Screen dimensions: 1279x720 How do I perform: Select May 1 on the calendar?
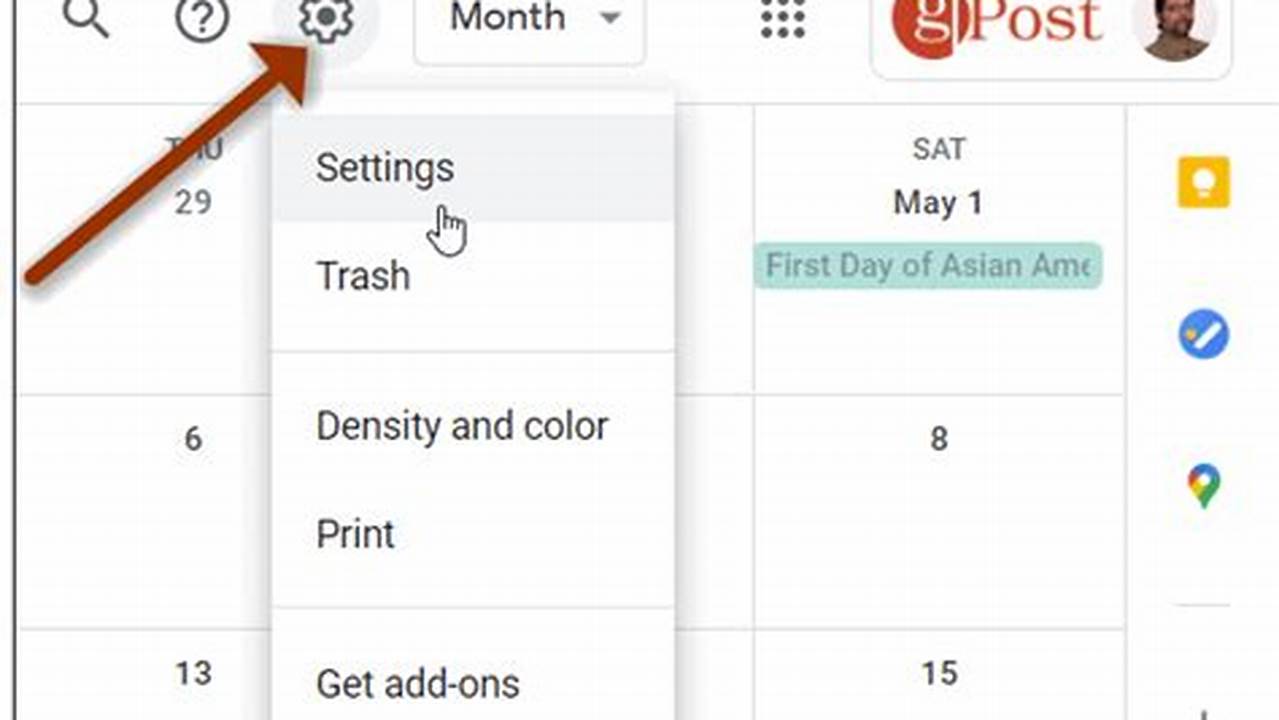coord(936,202)
